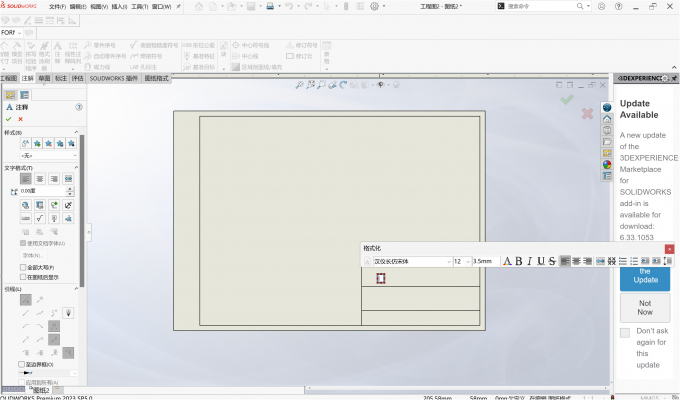Screen dimensions: 680x400
Task: Enable 全部大写 checkbox
Action: coord(23,267)
